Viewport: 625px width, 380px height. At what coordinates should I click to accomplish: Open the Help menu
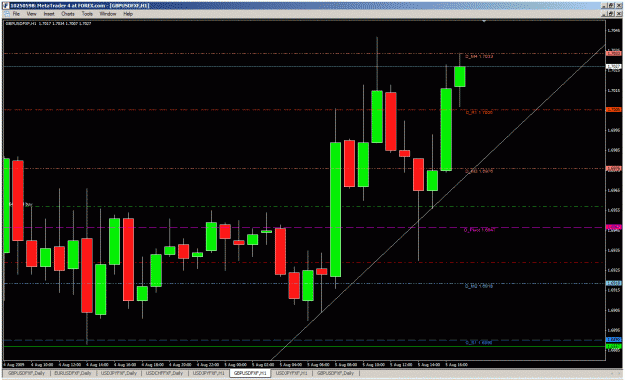pyautogui.click(x=128, y=14)
